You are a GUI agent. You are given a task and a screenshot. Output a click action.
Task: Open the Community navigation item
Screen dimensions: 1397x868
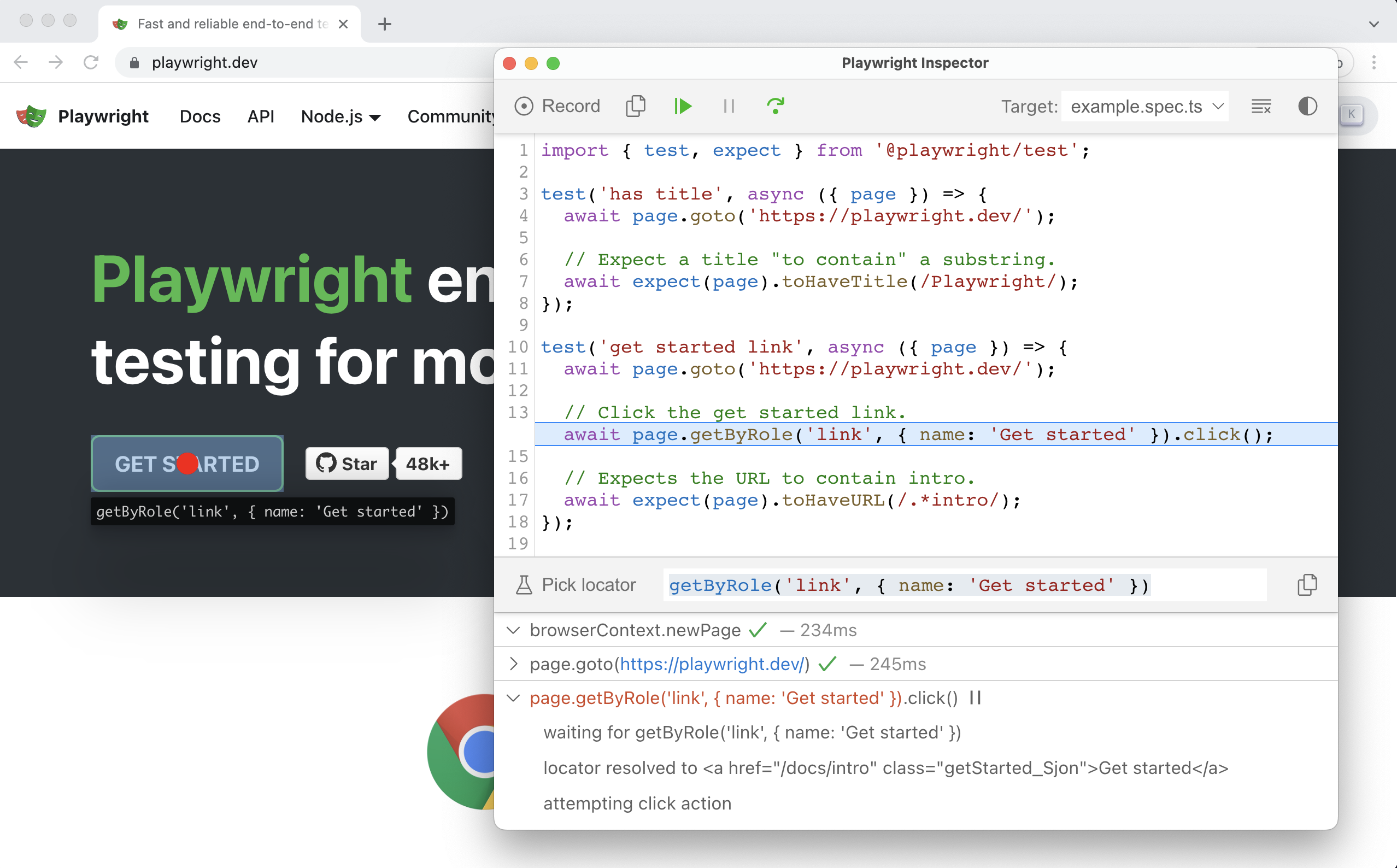point(451,116)
